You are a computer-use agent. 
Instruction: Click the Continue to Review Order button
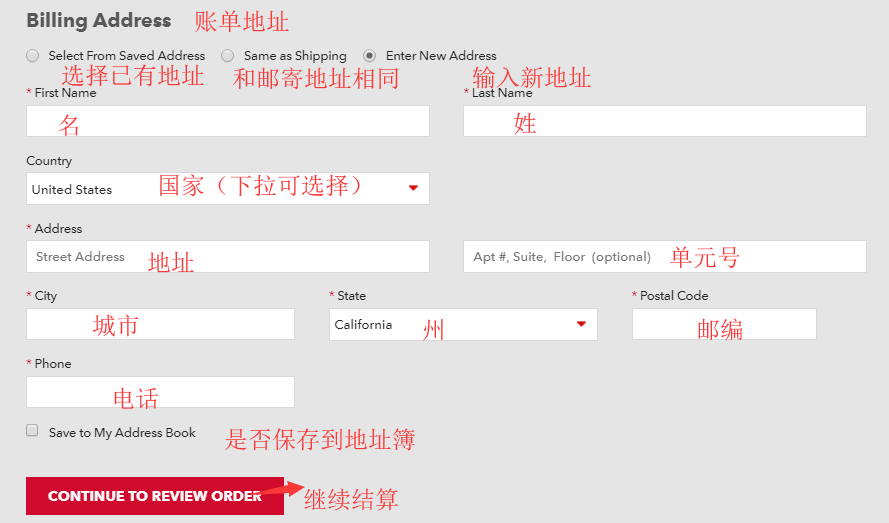point(155,496)
